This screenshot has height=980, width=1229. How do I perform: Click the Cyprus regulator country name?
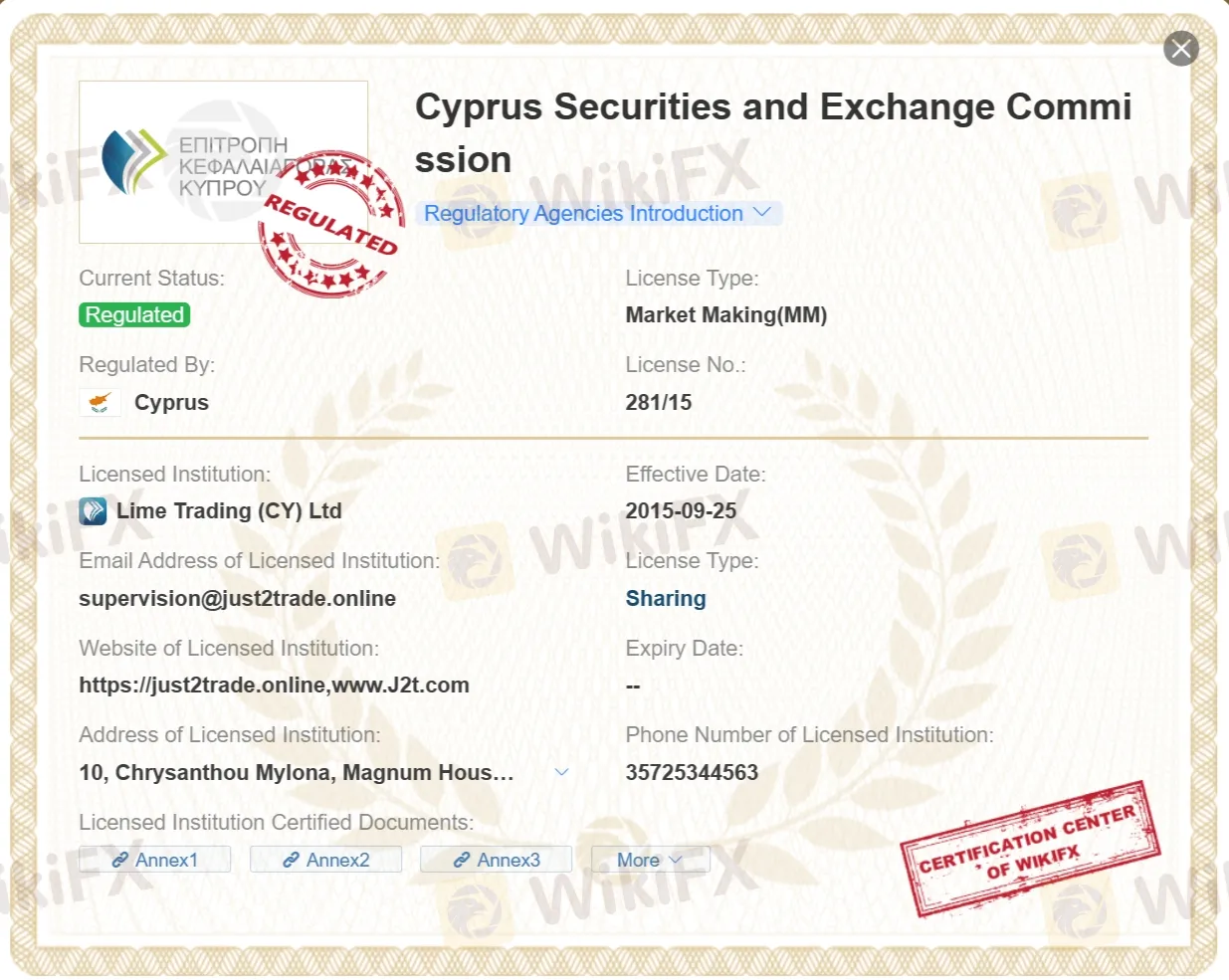coord(171,403)
